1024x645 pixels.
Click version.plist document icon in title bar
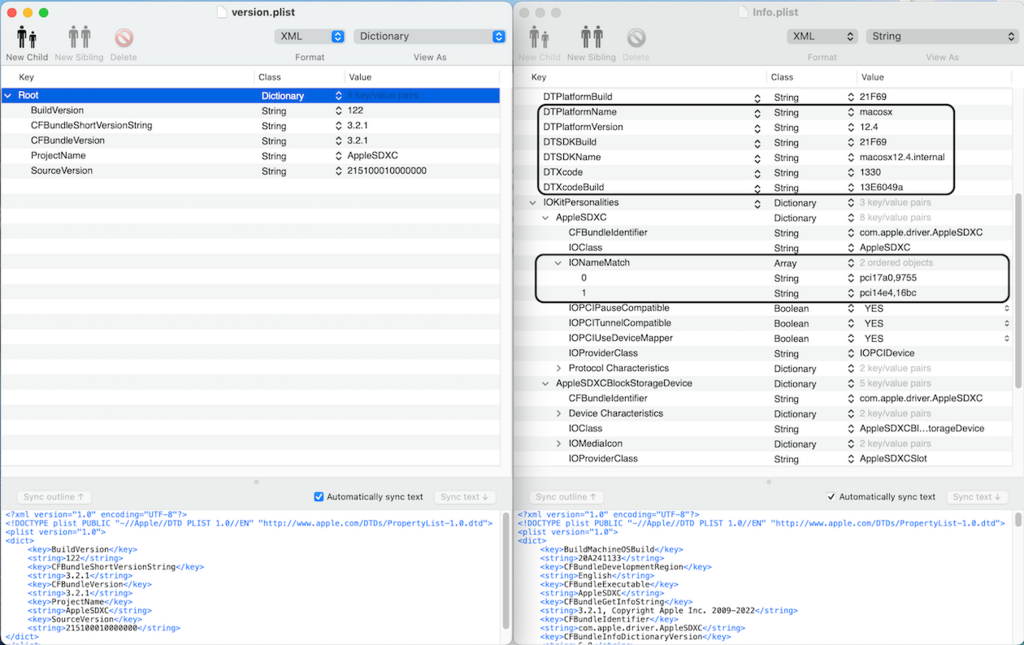[x=223, y=12]
